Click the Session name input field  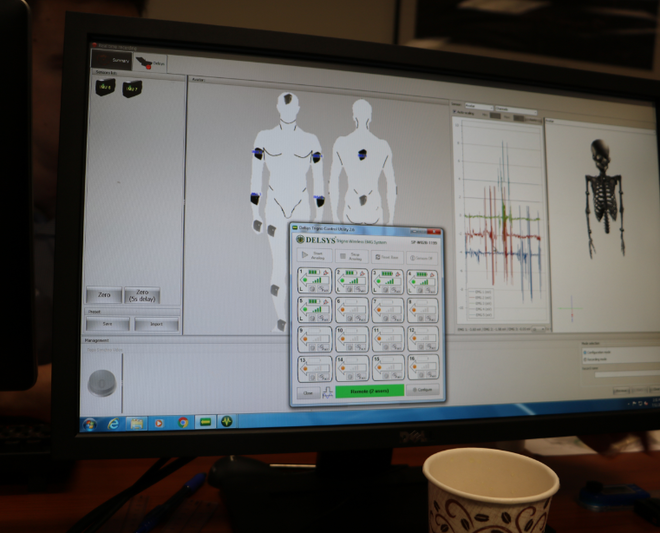(x=627, y=374)
